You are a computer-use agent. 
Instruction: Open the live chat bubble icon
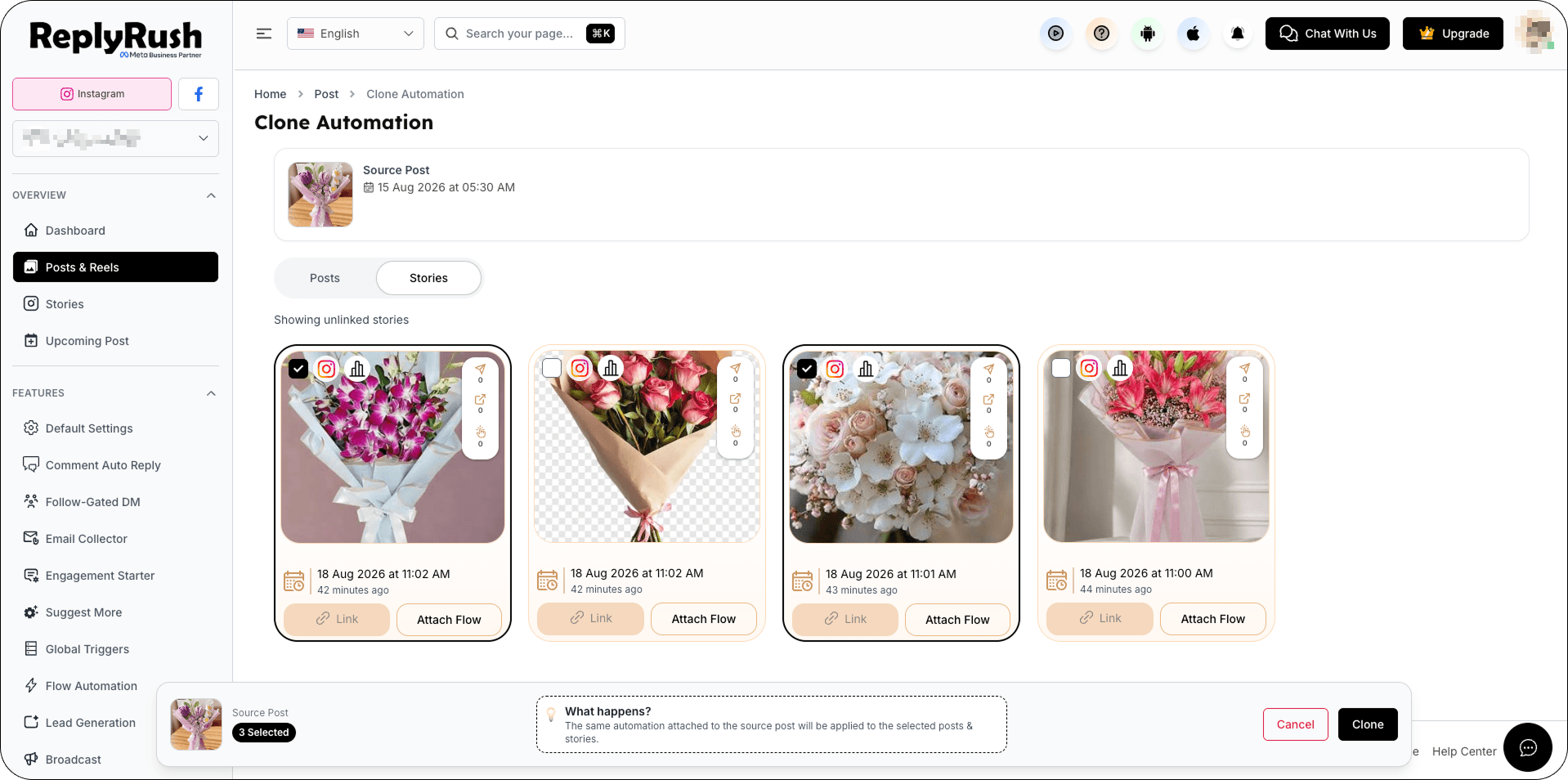click(x=1528, y=747)
